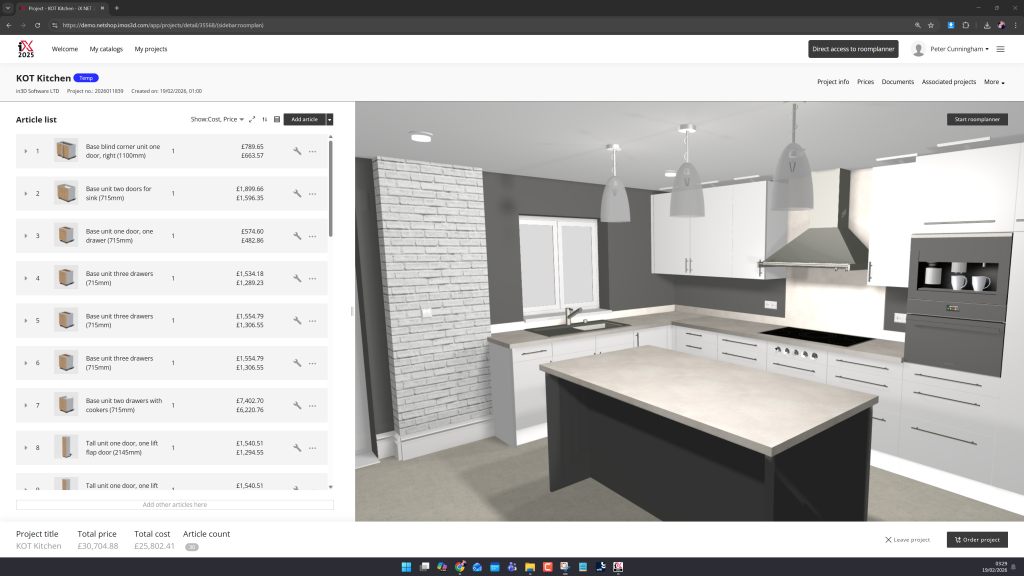Click the wrench icon for article 1
Screen dimensions: 1024x576
coord(297,151)
